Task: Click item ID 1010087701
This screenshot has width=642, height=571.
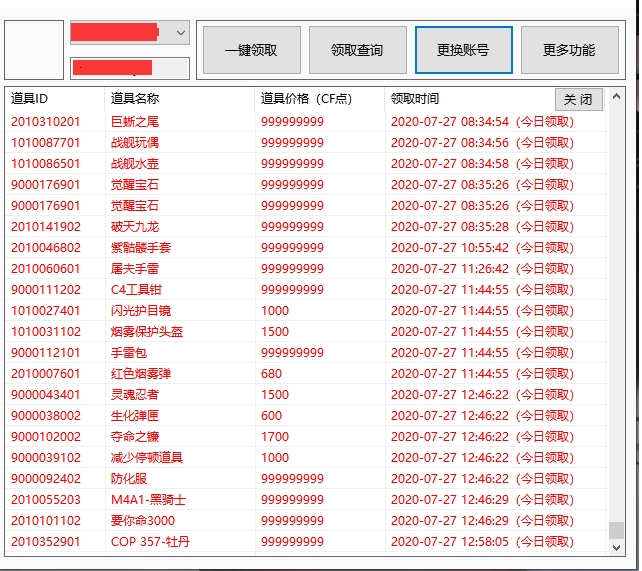Action: [45, 142]
